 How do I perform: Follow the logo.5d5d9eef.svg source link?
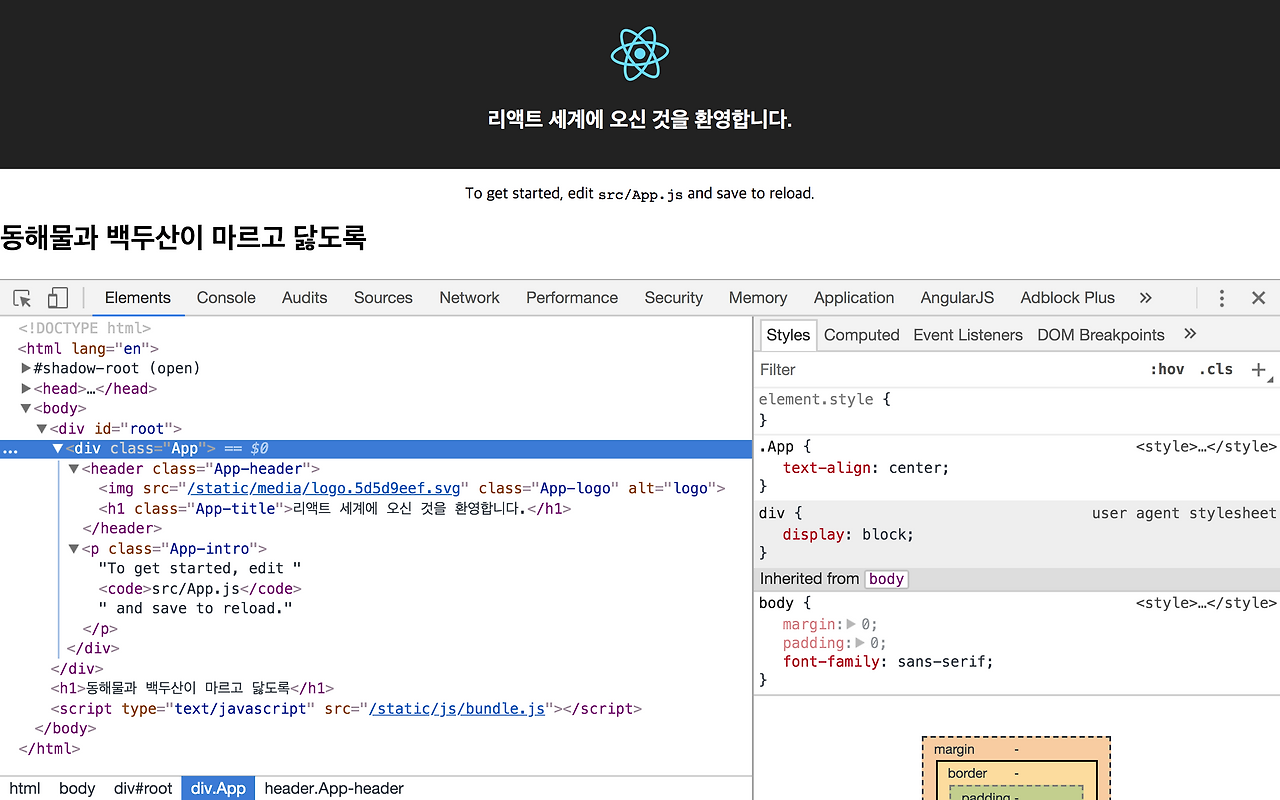click(x=324, y=489)
